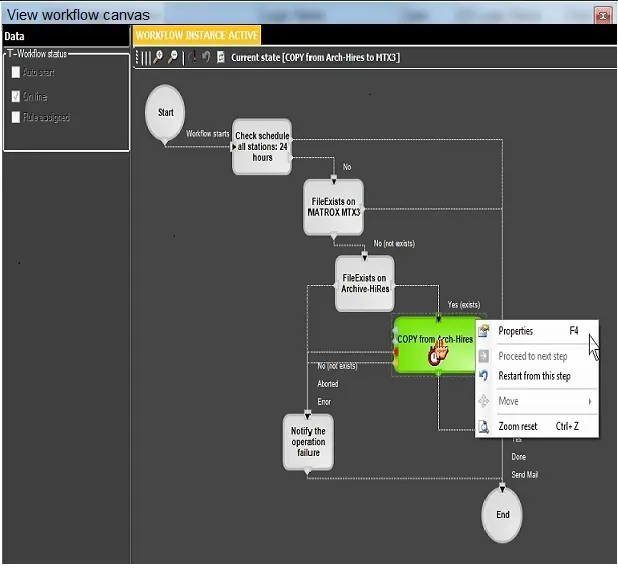Toggle the Rule assigned checkbox
Image resolution: width=618 pixels, height=569 pixels.
[x=15, y=118]
